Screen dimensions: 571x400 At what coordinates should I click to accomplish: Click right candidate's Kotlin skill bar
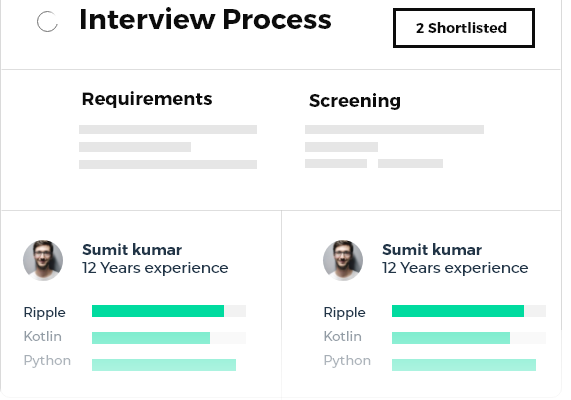469,338
